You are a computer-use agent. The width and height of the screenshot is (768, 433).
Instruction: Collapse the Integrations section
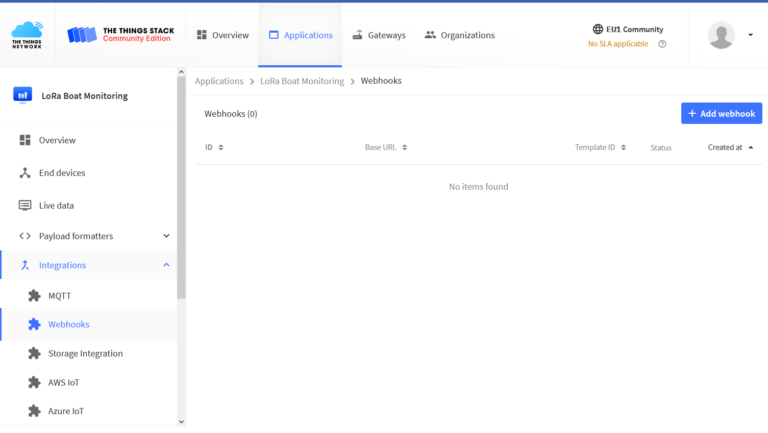point(166,265)
